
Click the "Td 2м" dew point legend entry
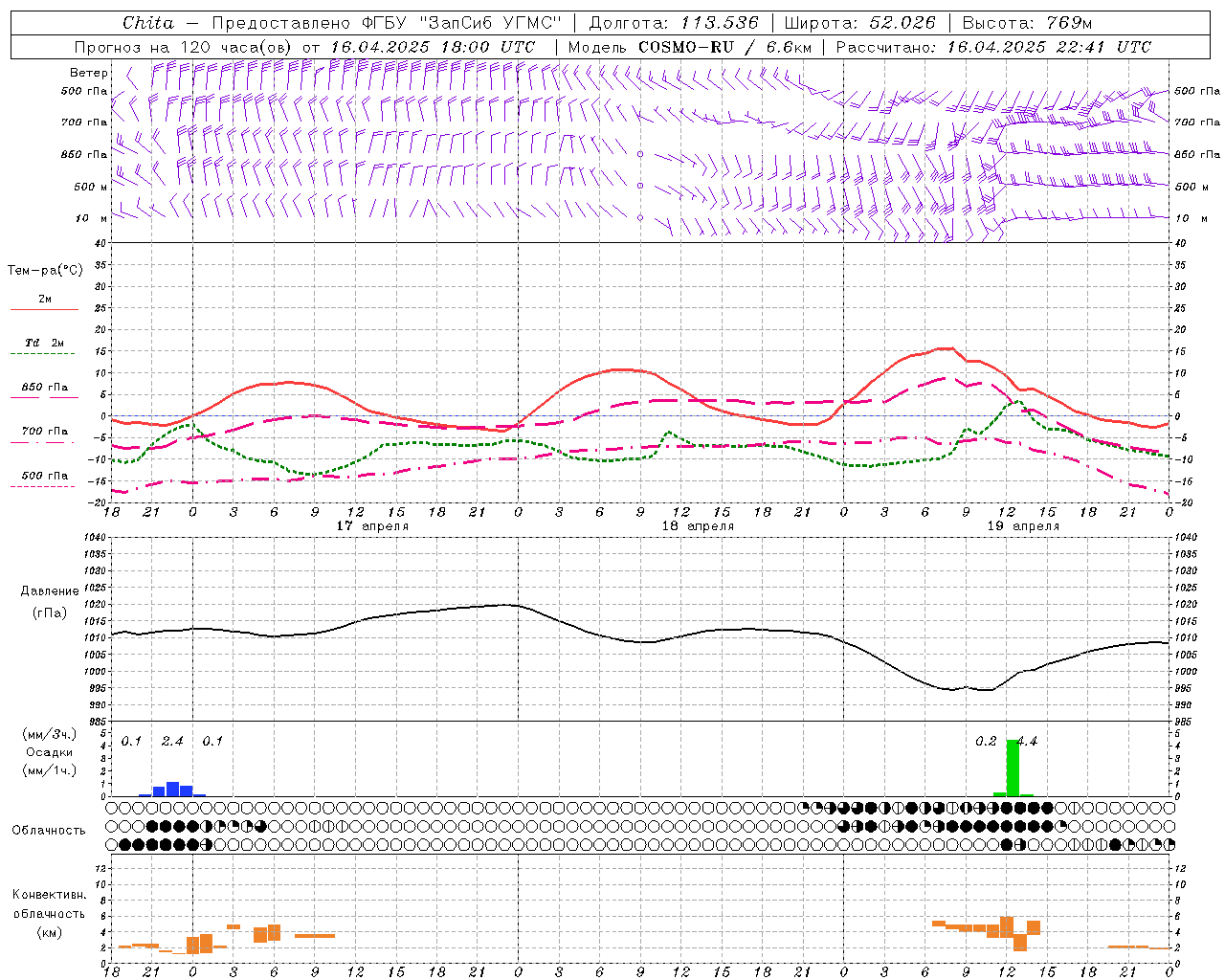45,343
